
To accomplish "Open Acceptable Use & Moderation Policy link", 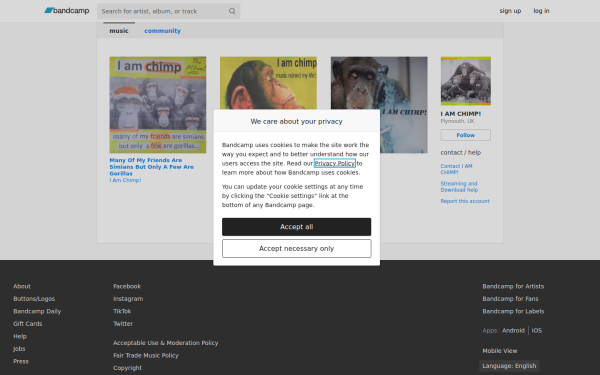I will pos(166,343).
